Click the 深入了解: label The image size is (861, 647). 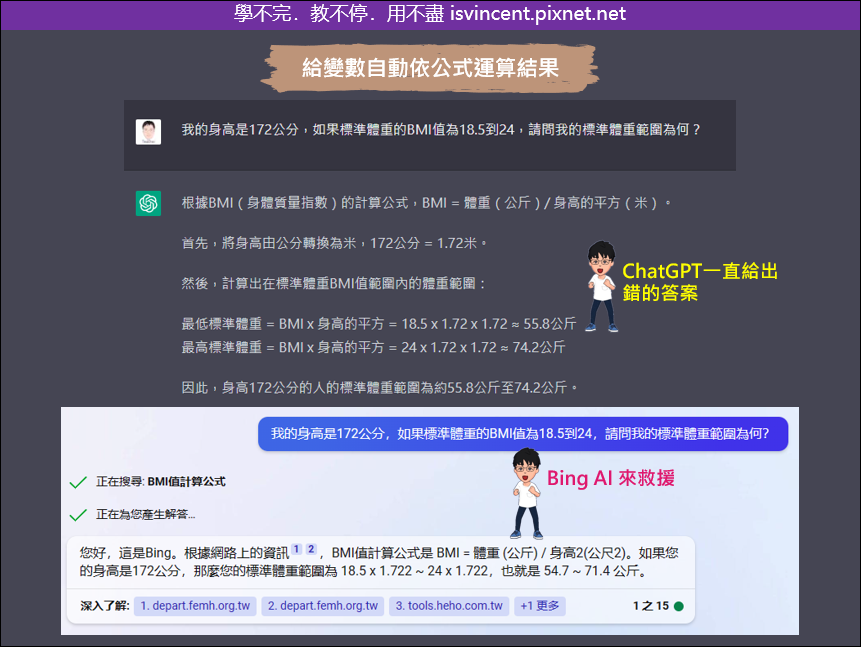104,606
